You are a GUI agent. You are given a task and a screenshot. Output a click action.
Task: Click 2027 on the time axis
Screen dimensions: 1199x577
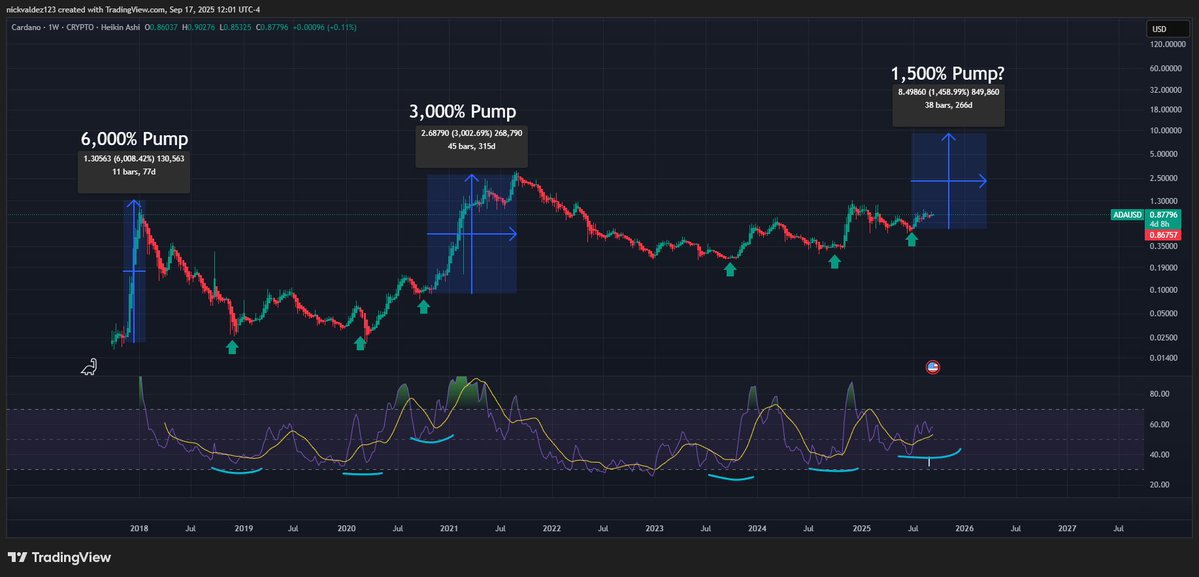point(1067,528)
